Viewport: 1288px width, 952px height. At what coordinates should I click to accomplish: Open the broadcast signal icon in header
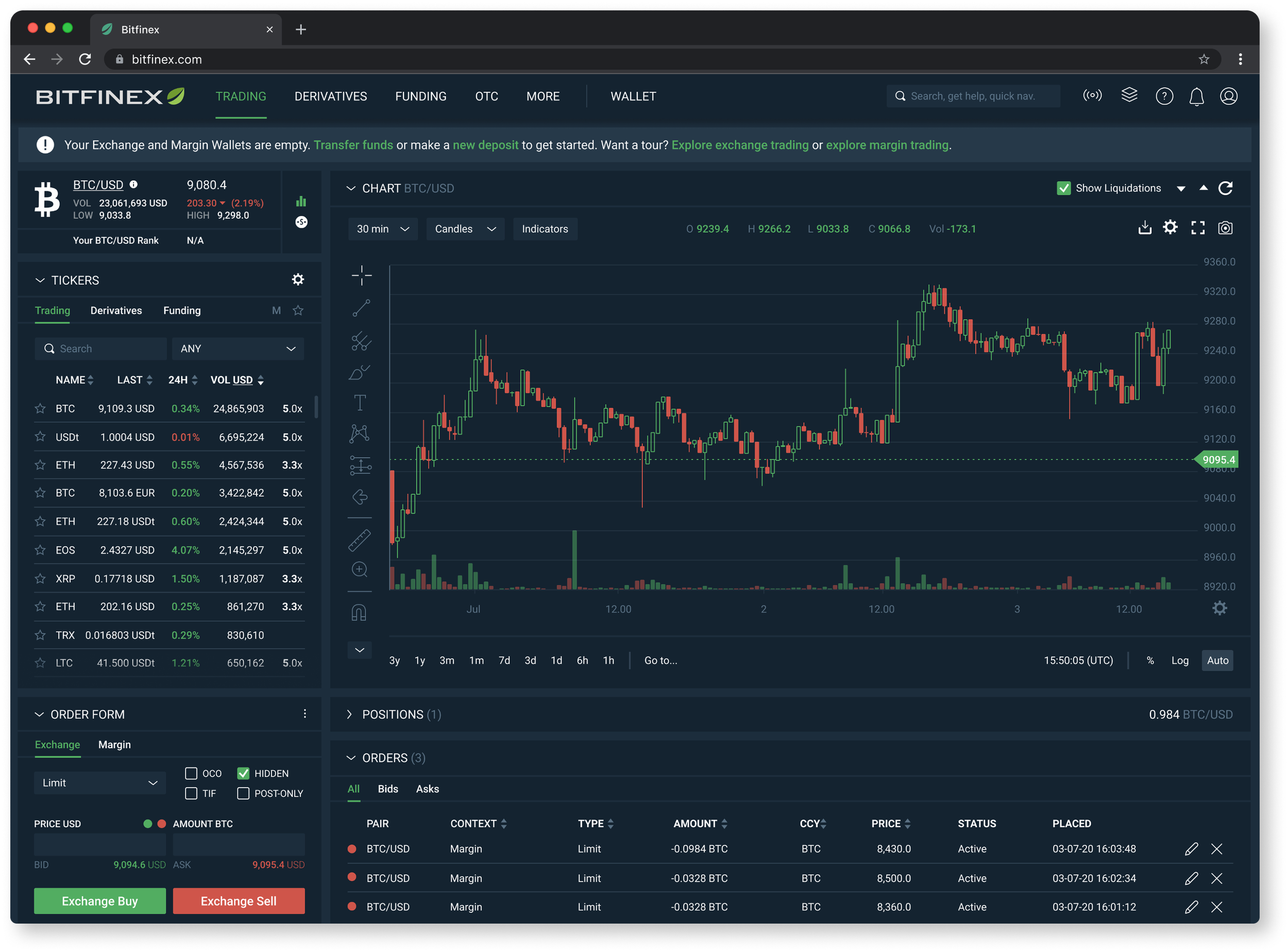[x=1092, y=95]
